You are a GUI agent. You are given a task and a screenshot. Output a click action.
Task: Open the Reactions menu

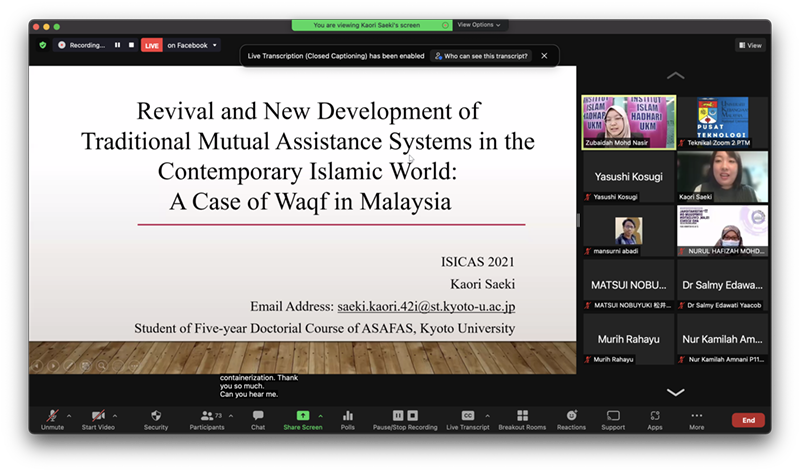click(x=571, y=418)
